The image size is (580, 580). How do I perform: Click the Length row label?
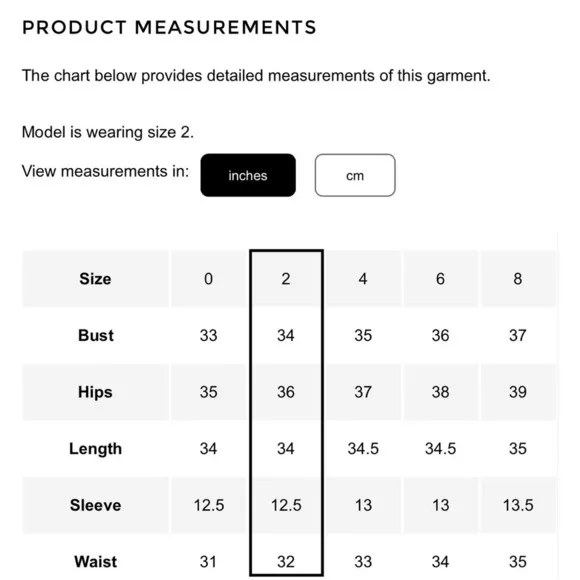95,449
